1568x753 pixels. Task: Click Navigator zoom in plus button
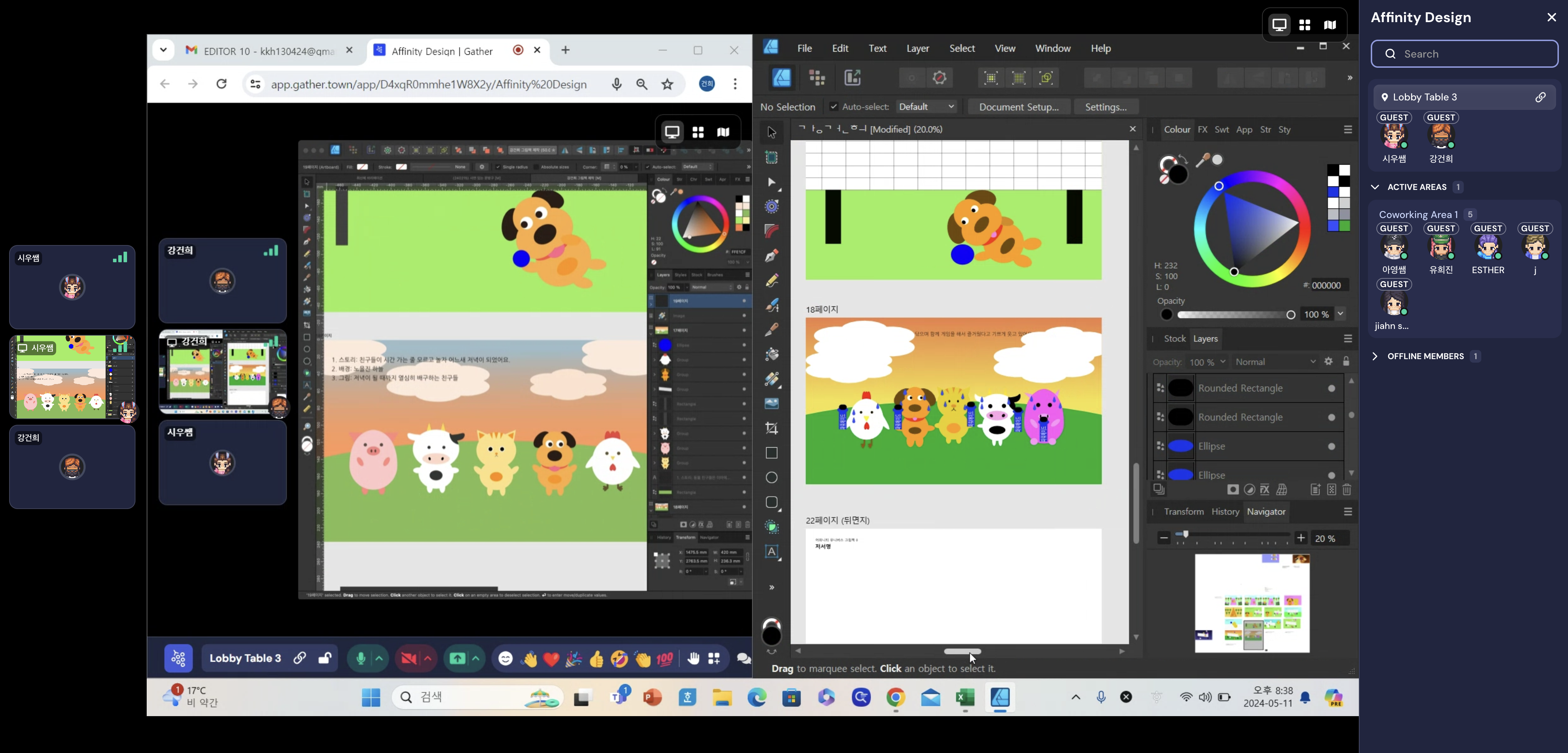pos(1300,538)
